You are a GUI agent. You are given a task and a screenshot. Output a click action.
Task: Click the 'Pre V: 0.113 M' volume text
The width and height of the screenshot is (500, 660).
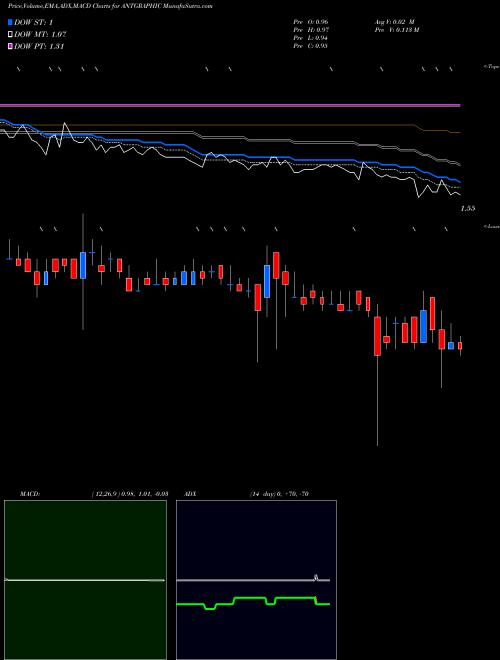(x=396, y=30)
